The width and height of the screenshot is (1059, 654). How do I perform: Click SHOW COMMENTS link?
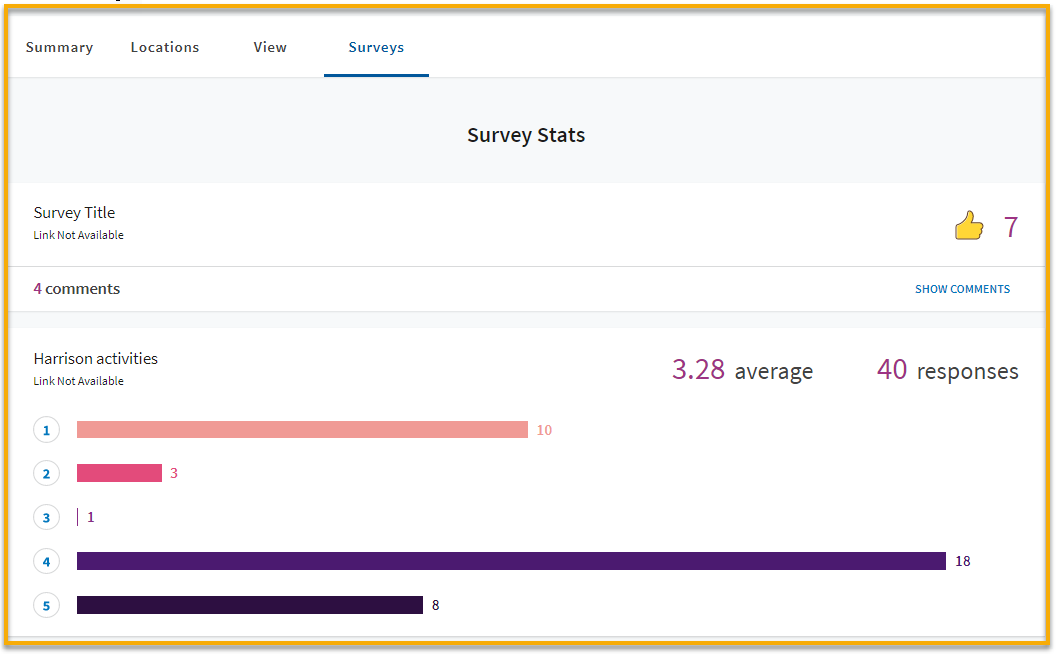point(962,289)
